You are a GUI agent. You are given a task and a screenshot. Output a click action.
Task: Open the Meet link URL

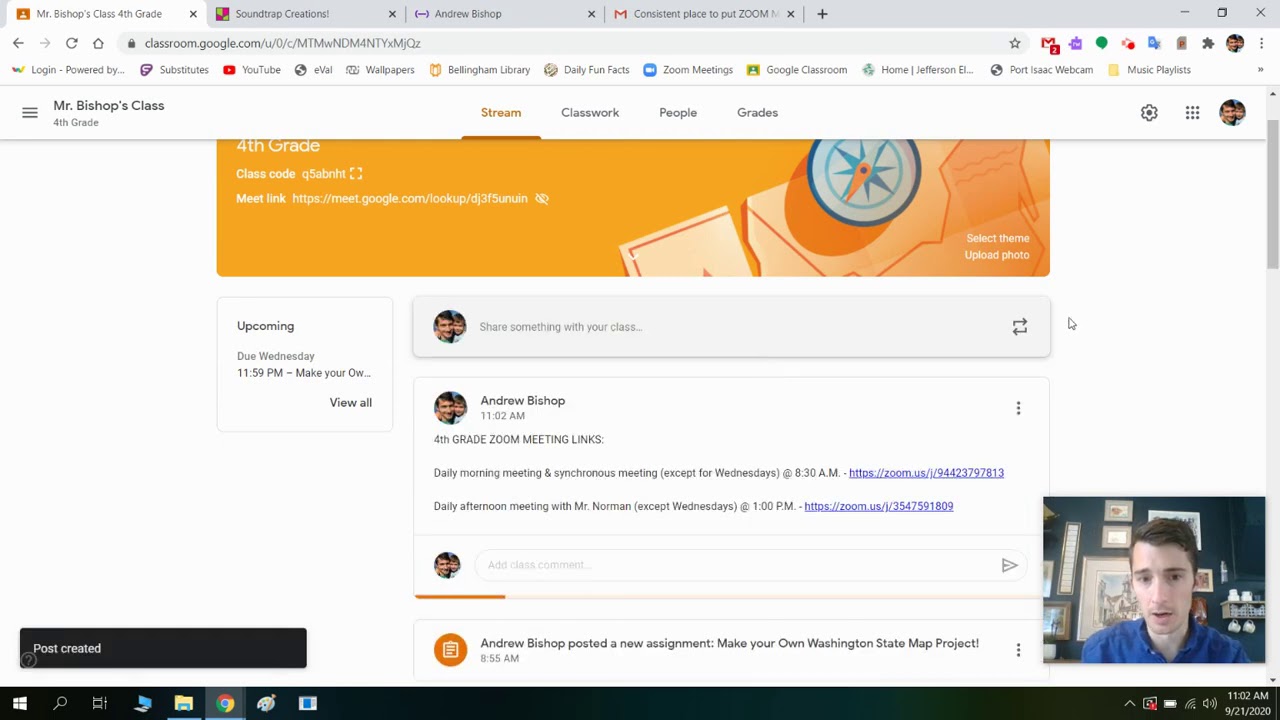click(x=410, y=198)
